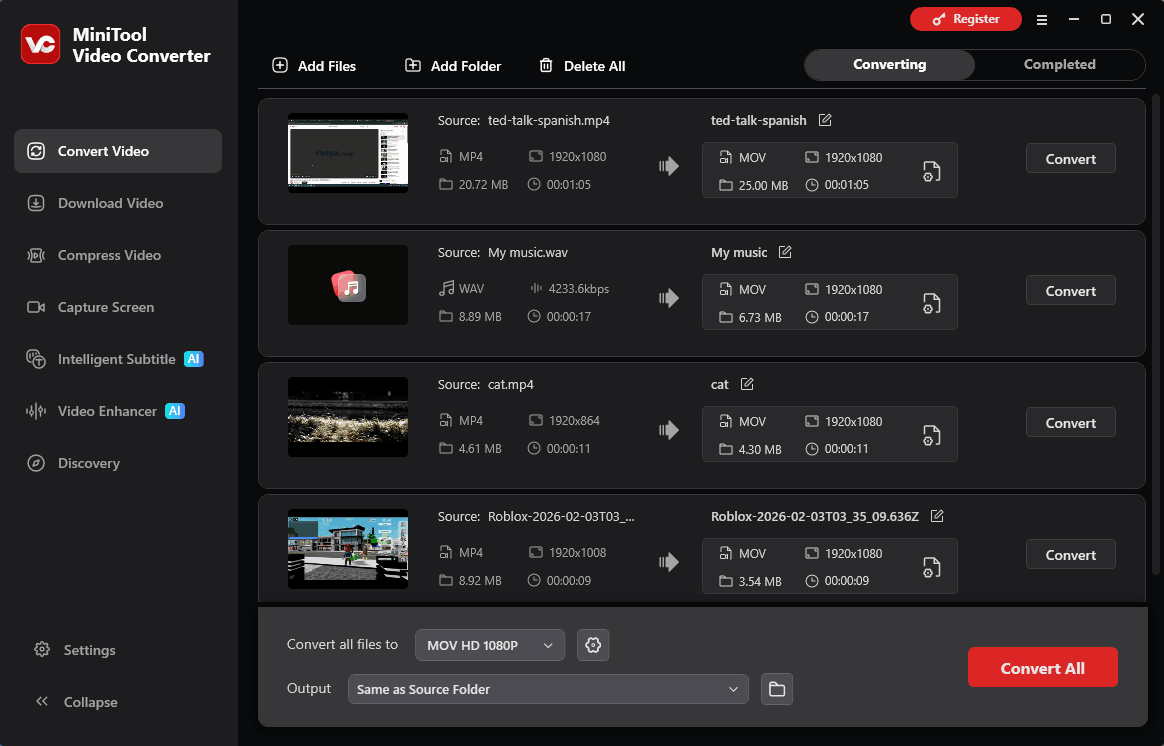1164x746 pixels.
Task: Go to Compress Video in sidebar
Action: click(x=118, y=255)
